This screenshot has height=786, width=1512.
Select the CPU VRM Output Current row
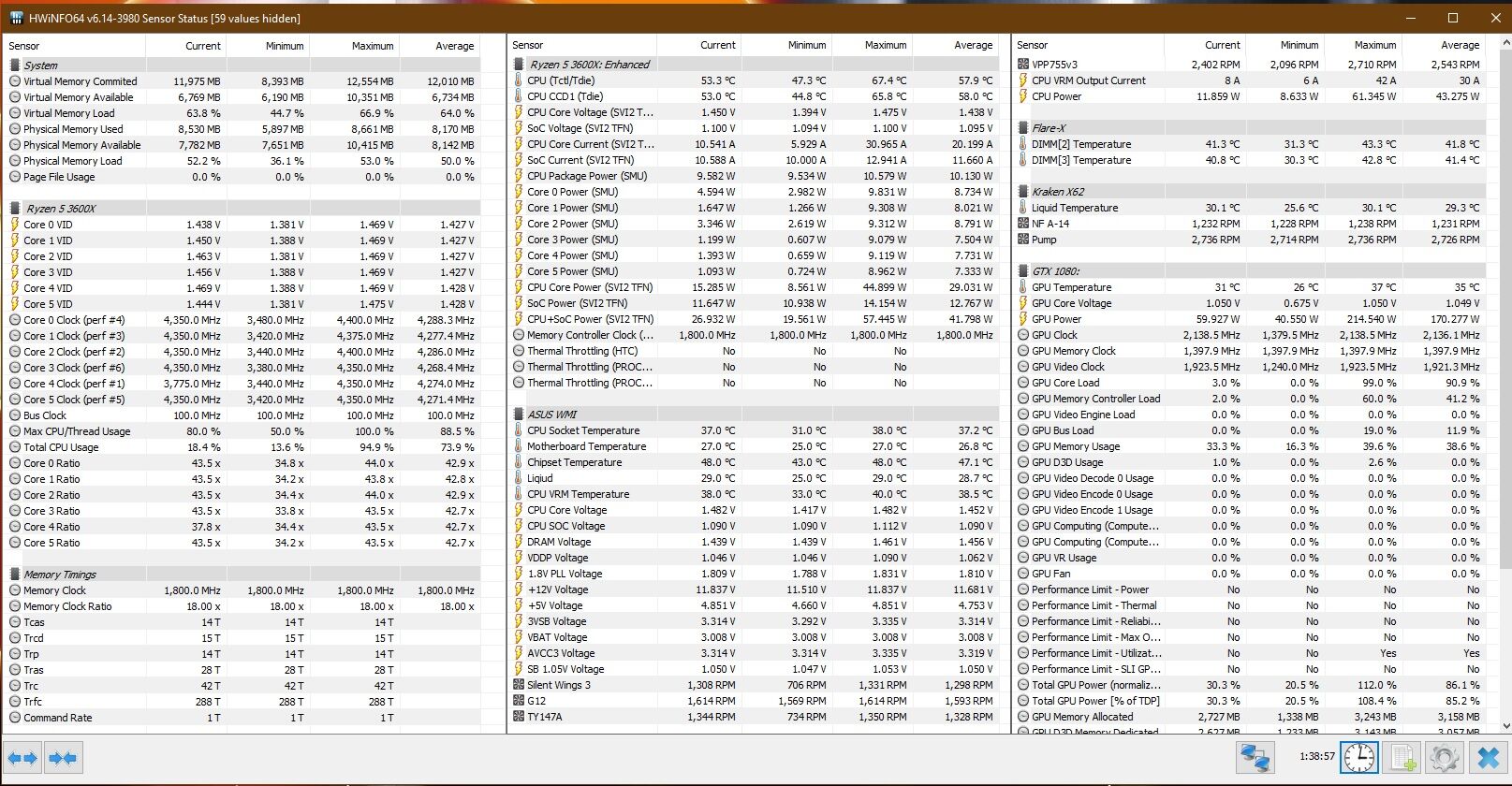coord(1252,80)
